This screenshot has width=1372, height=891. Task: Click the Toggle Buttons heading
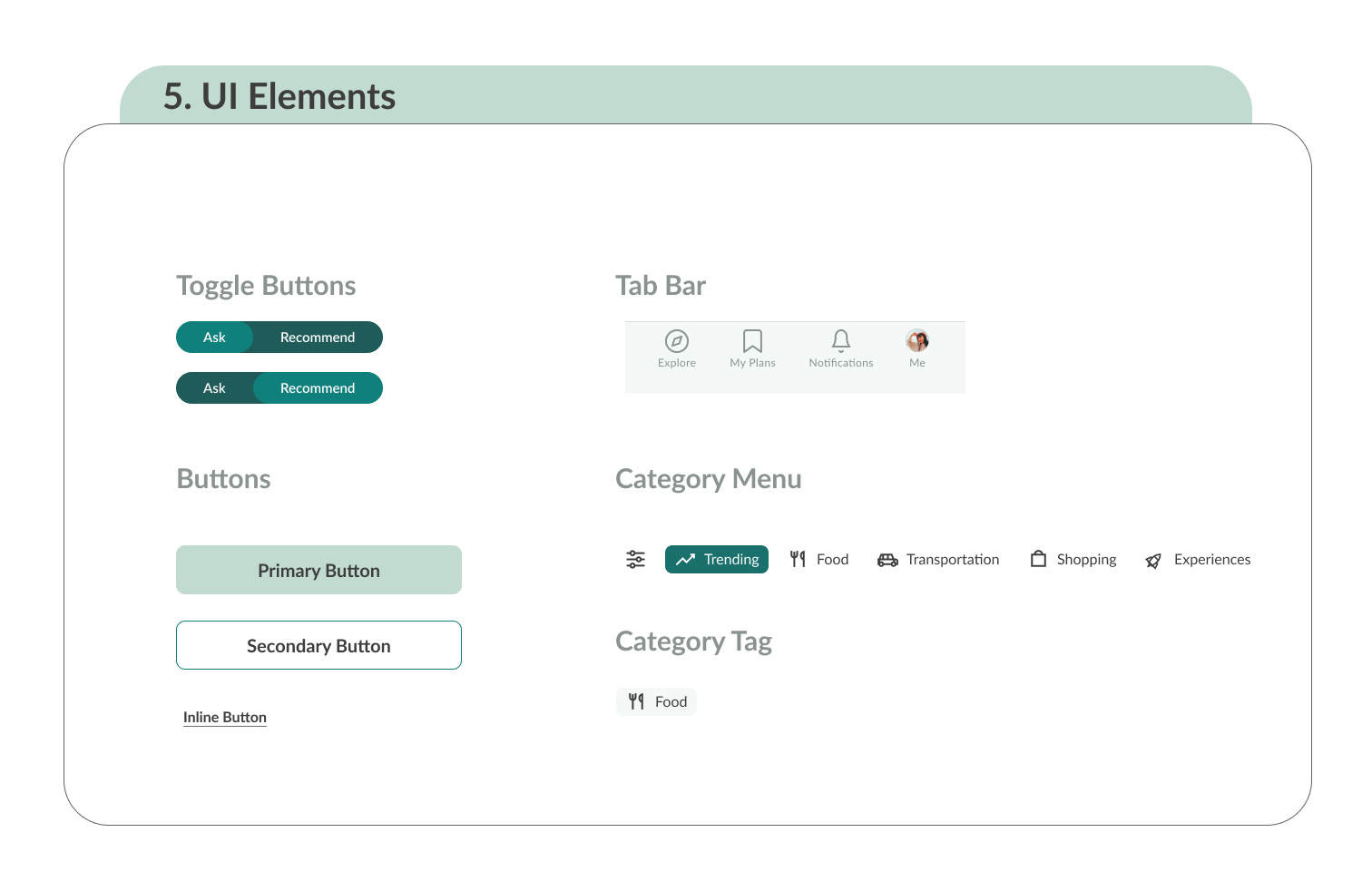(x=266, y=286)
